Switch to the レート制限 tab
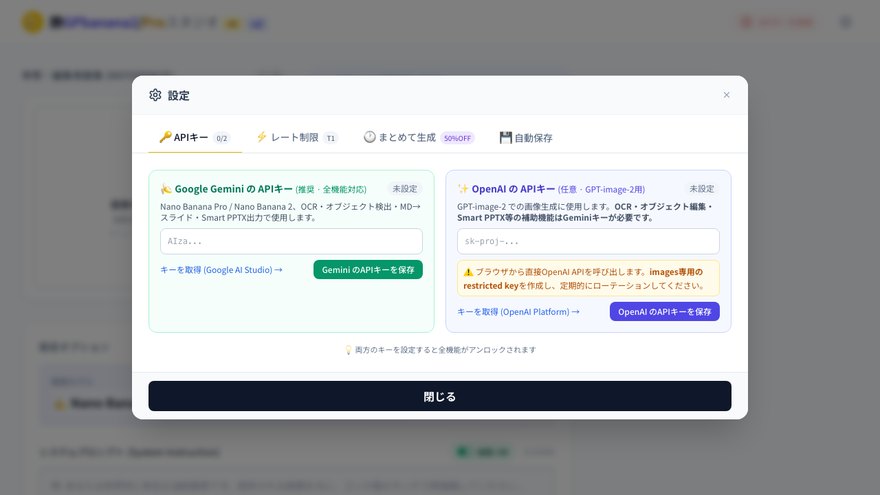 click(296, 138)
